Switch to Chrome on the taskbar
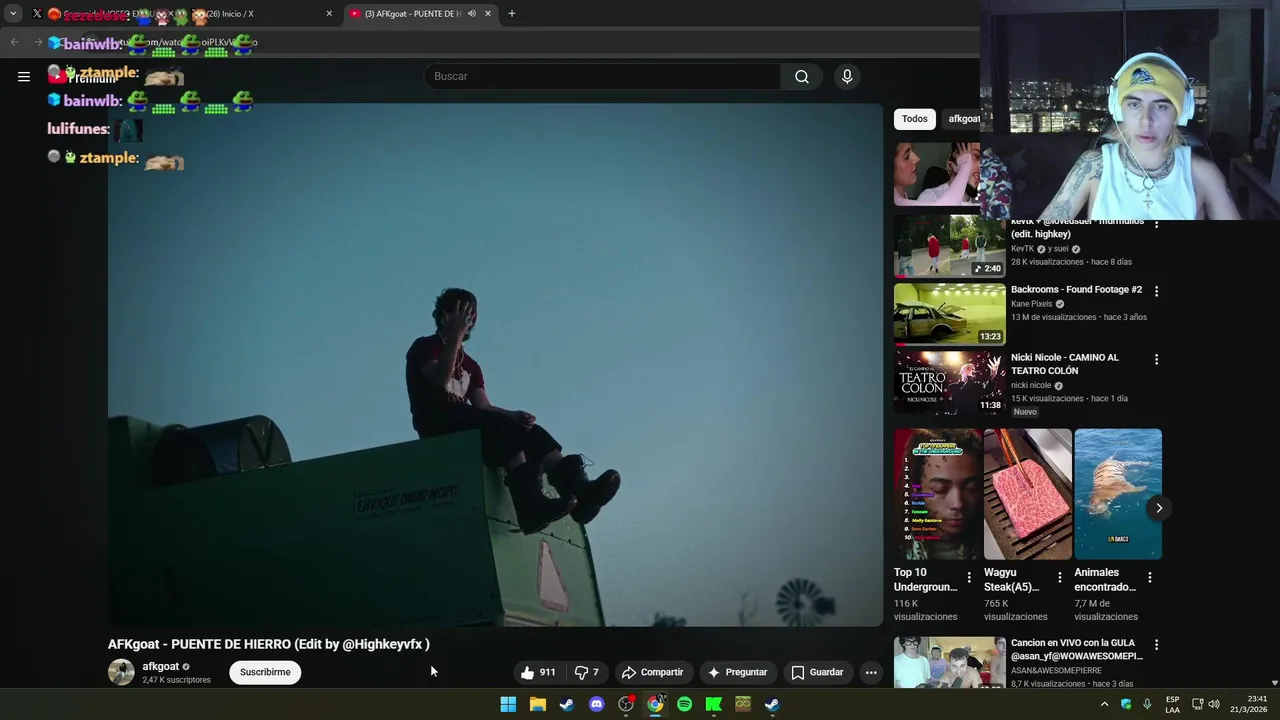The image size is (1280, 720). [x=655, y=704]
